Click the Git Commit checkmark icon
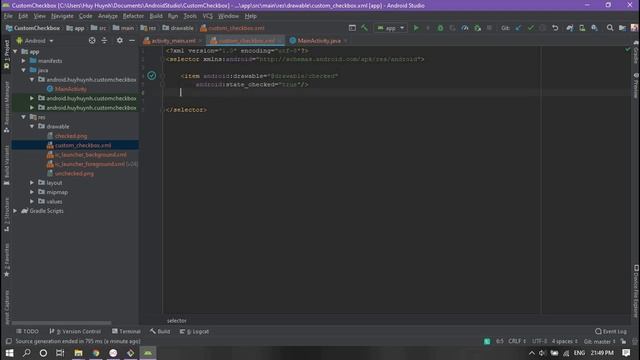The width and height of the screenshot is (640, 360). (531, 28)
